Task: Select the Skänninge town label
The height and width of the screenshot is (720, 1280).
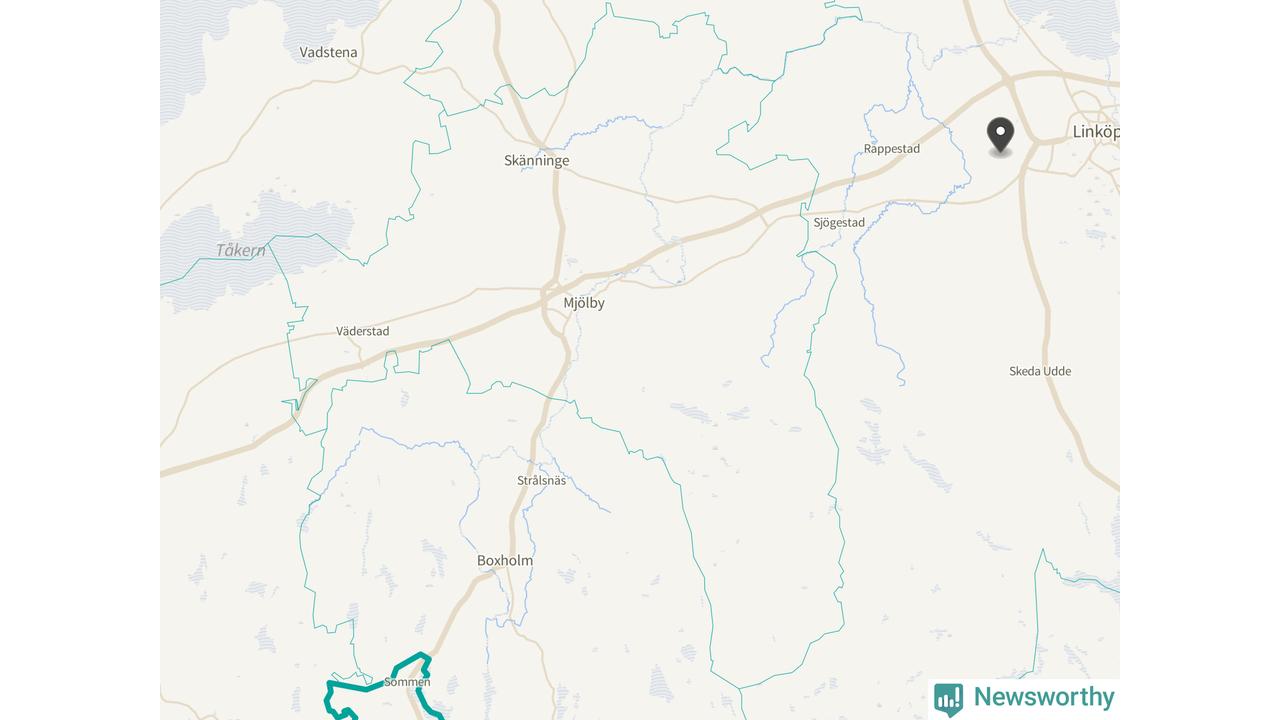Action: (x=537, y=160)
